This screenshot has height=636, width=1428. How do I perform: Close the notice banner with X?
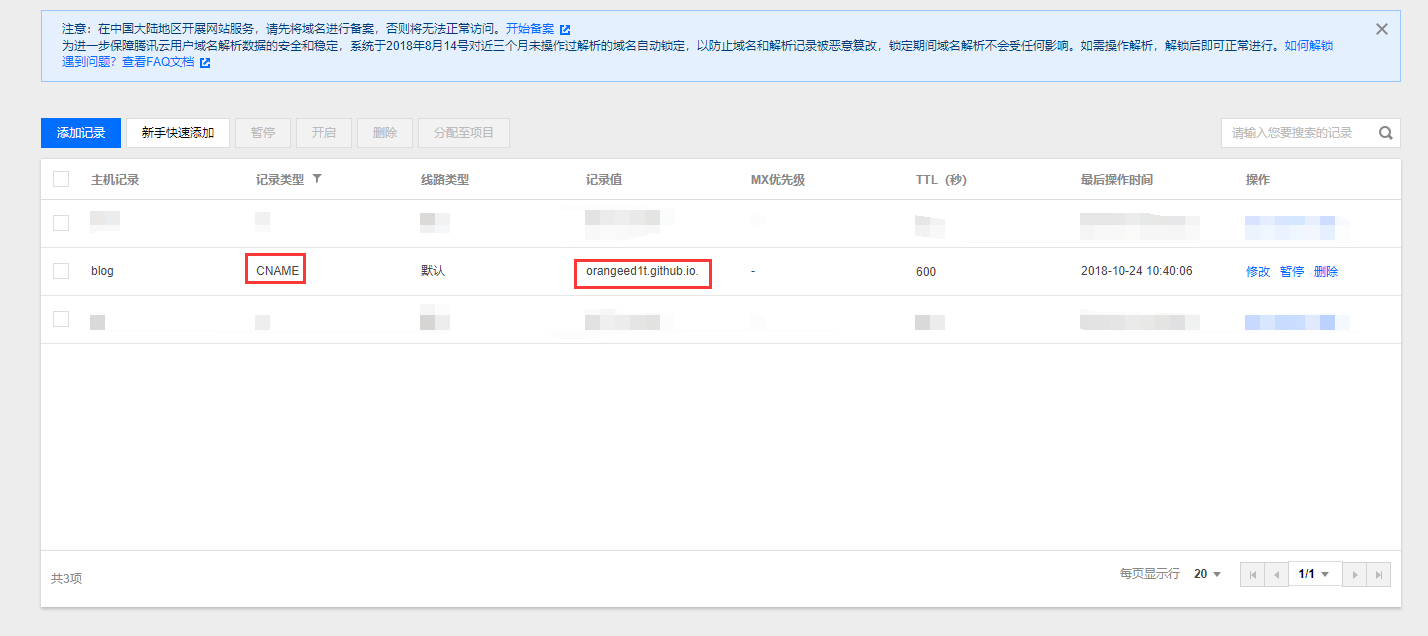tap(1382, 29)
